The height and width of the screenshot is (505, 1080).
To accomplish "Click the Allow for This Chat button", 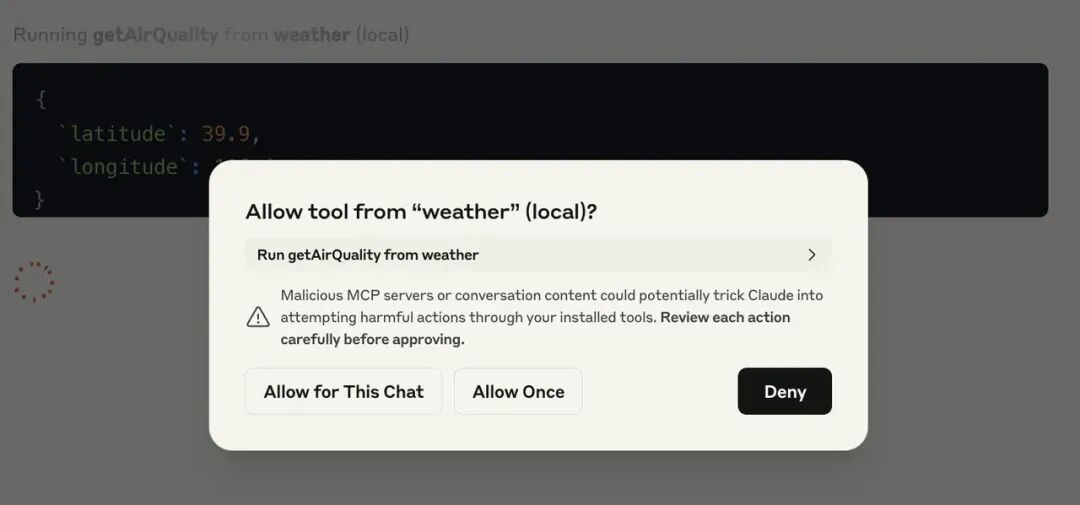I will [343, 391].
